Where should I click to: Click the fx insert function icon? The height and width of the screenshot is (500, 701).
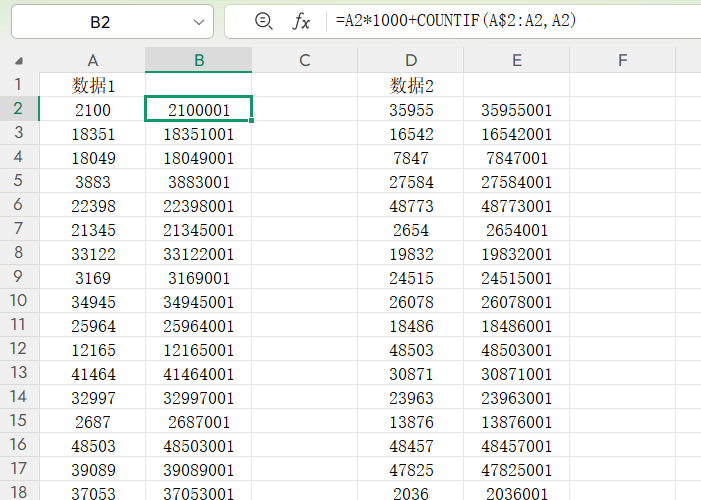pyautogui.click(x=301, y=21)
